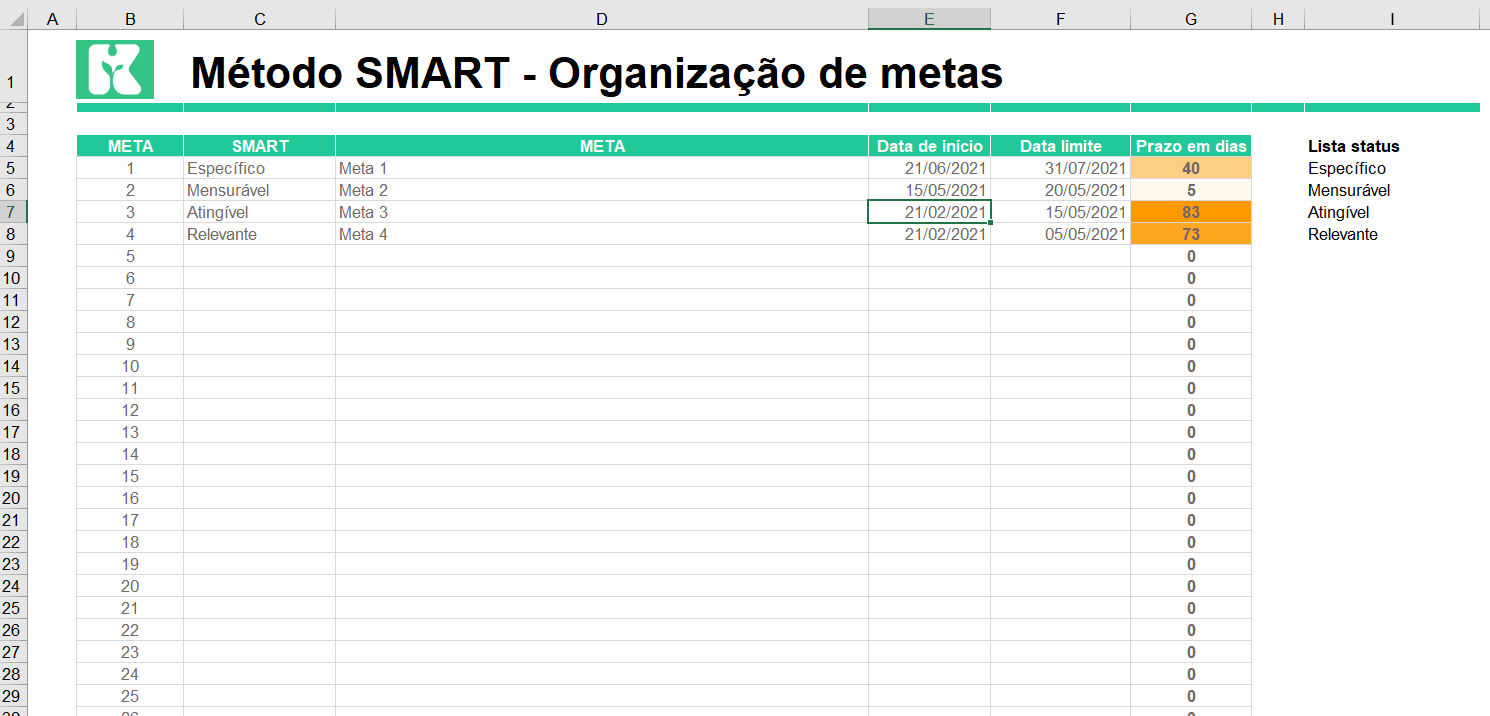The image size is (1490, 716).
Task: Click the Lista status heading
Action: (x=1353, y=146)
